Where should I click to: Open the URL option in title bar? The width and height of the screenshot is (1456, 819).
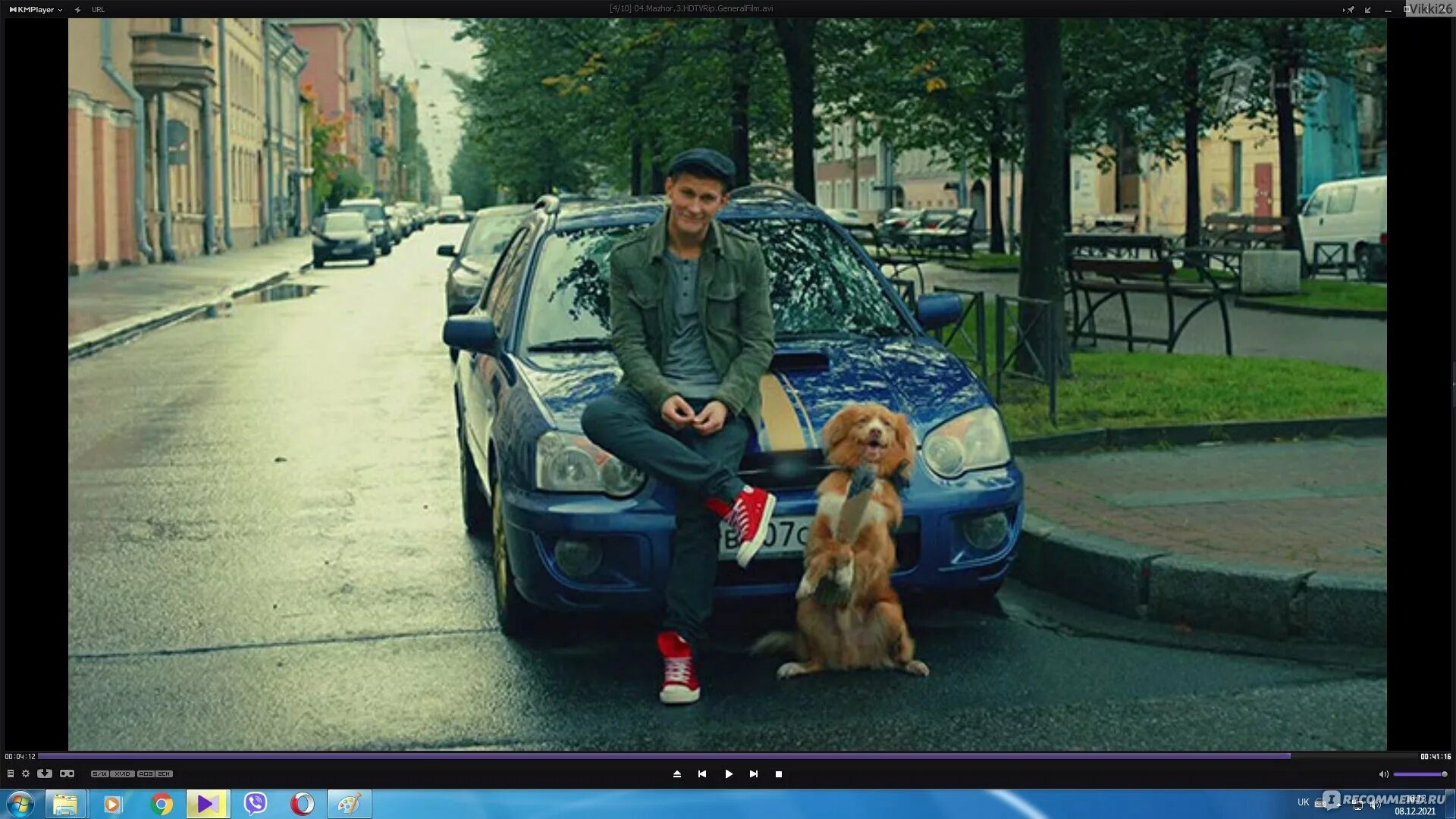[98, 10]
